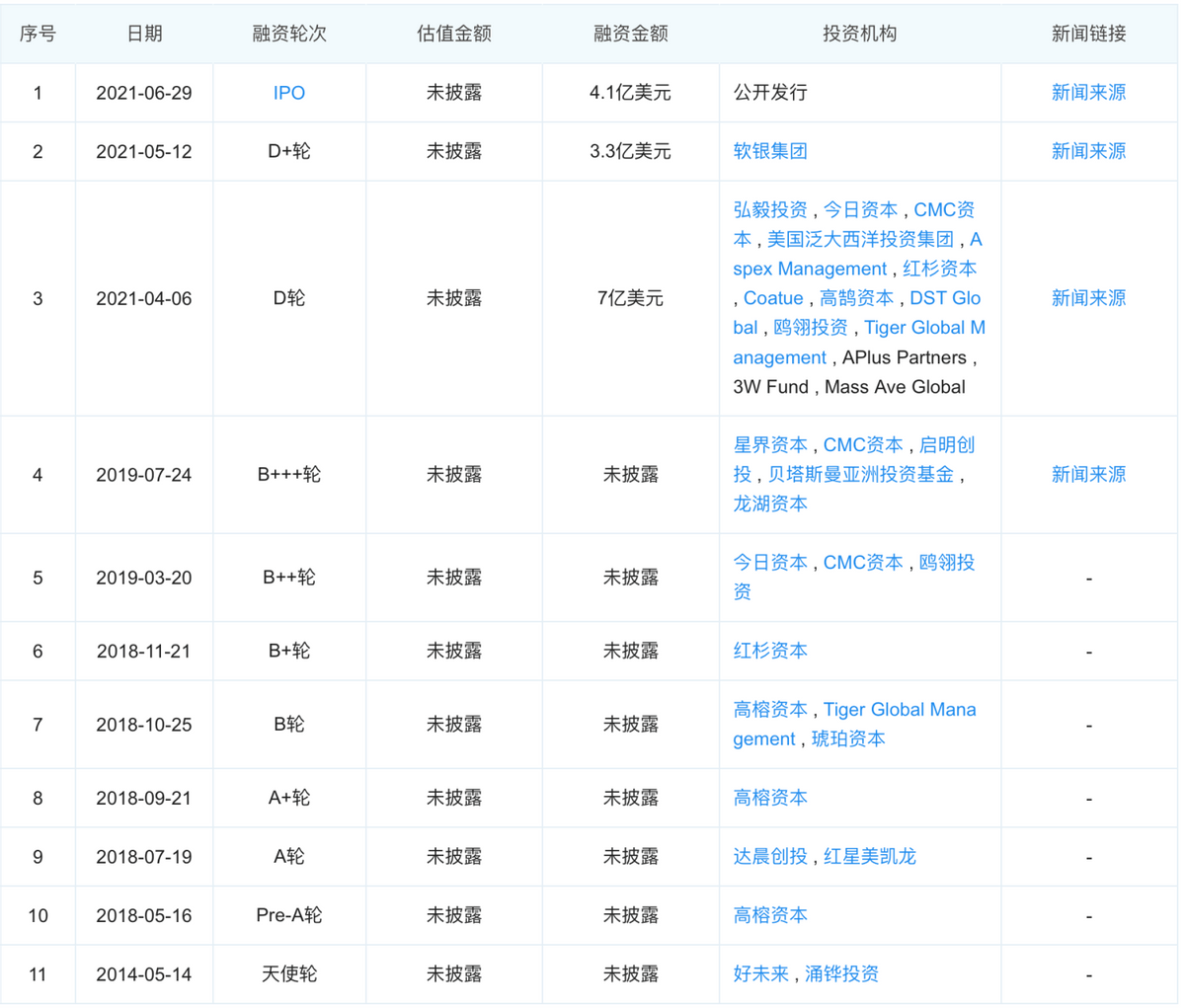Open the Coatue investor link

[773, 298]
